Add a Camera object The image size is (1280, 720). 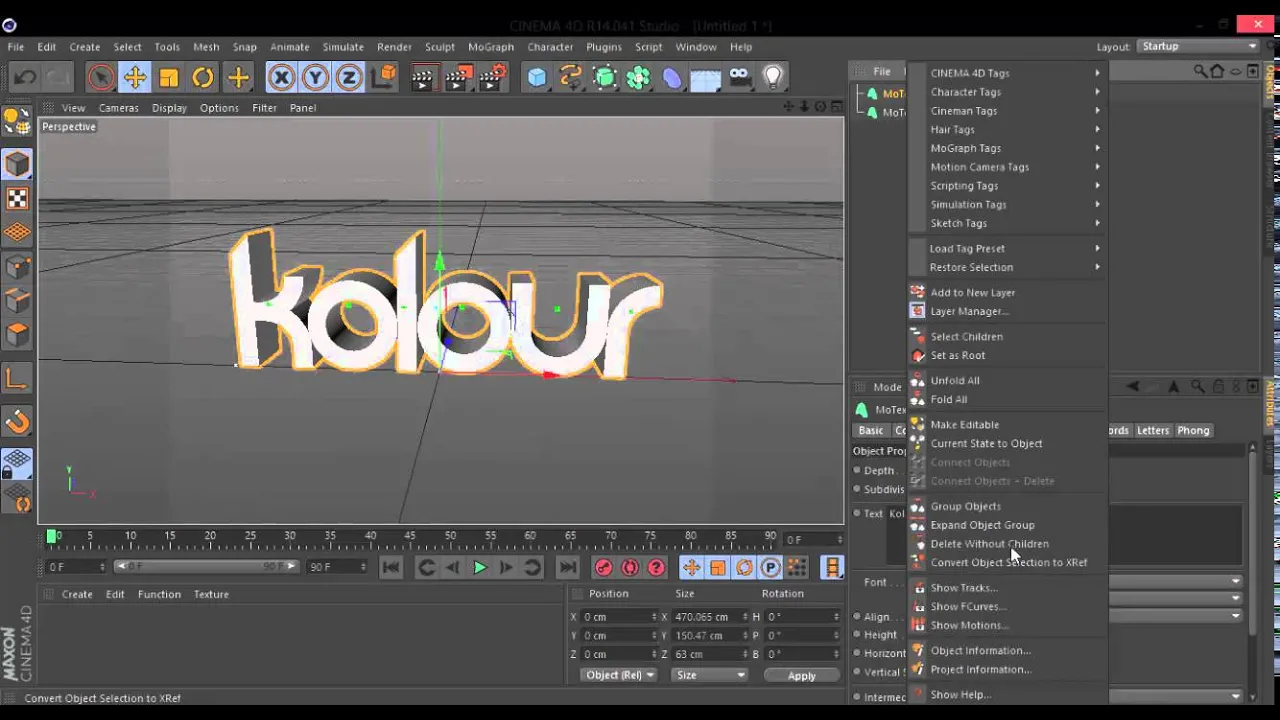click(740, 77)
